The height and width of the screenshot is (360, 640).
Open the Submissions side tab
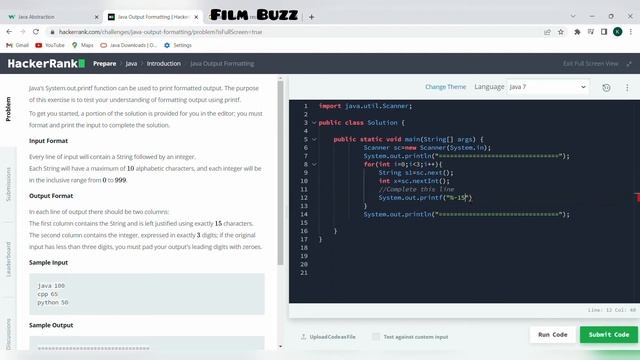tap(8, 184)
